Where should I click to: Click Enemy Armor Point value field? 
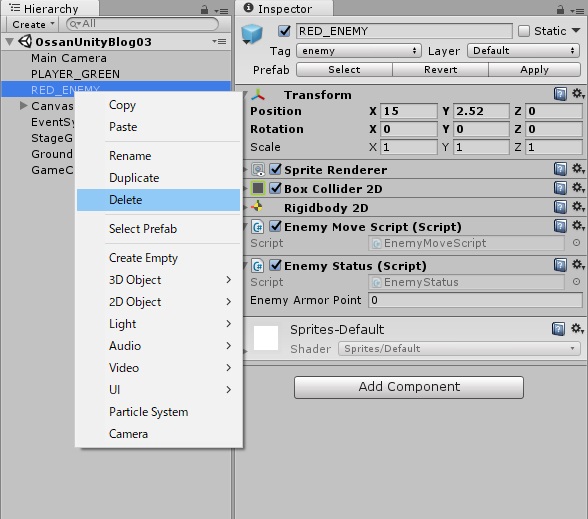[476, 300]
